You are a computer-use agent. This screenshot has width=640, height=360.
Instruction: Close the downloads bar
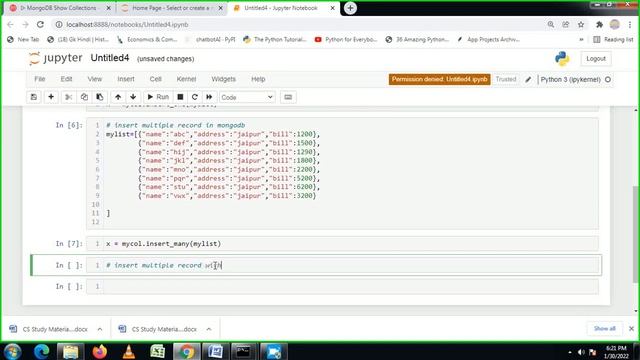tap(631, 329)
